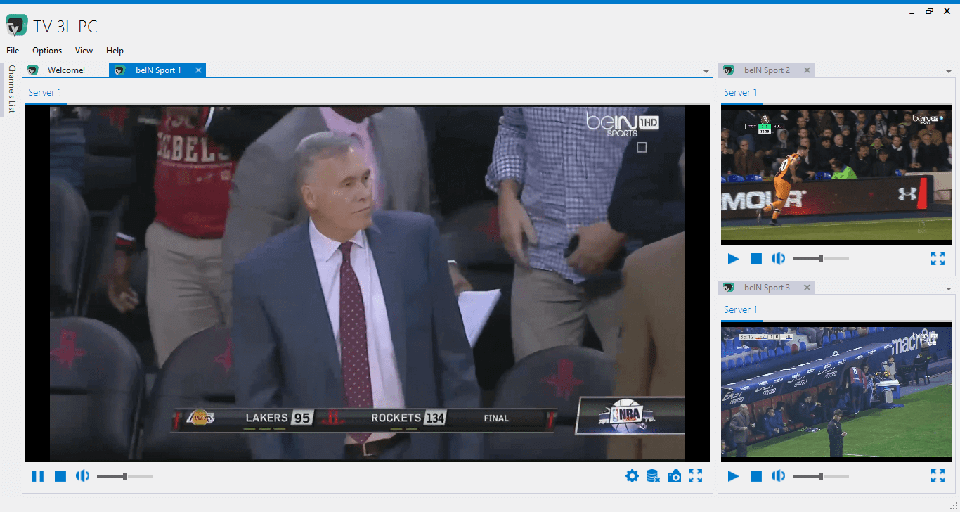Select Server 1 in beIN Sport 1 panel
Screen dimensions: 960x512
coord(44,92)
